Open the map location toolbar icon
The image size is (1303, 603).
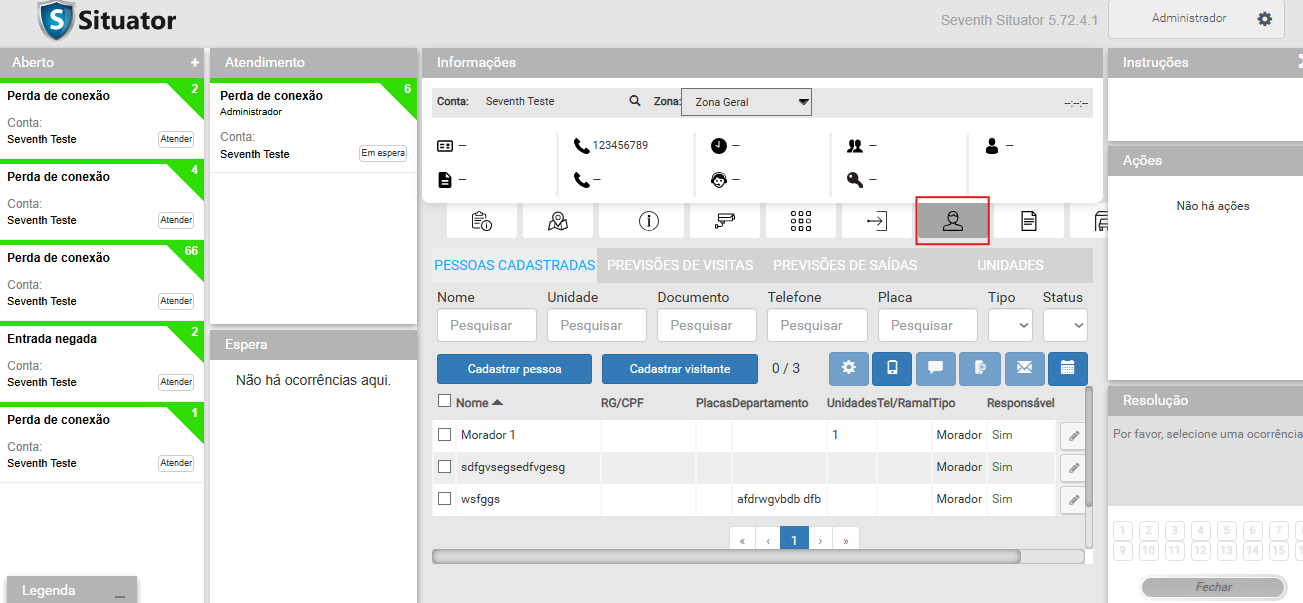click(x=558, y=221)
